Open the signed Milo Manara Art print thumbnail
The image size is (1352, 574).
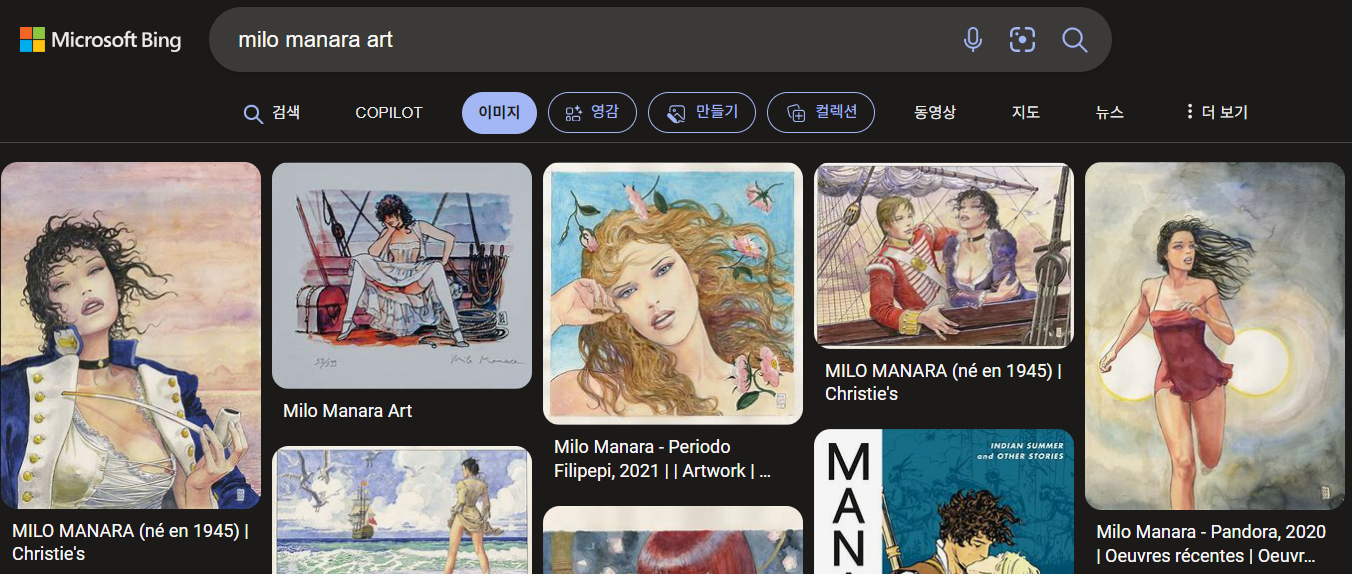point(402,275)
